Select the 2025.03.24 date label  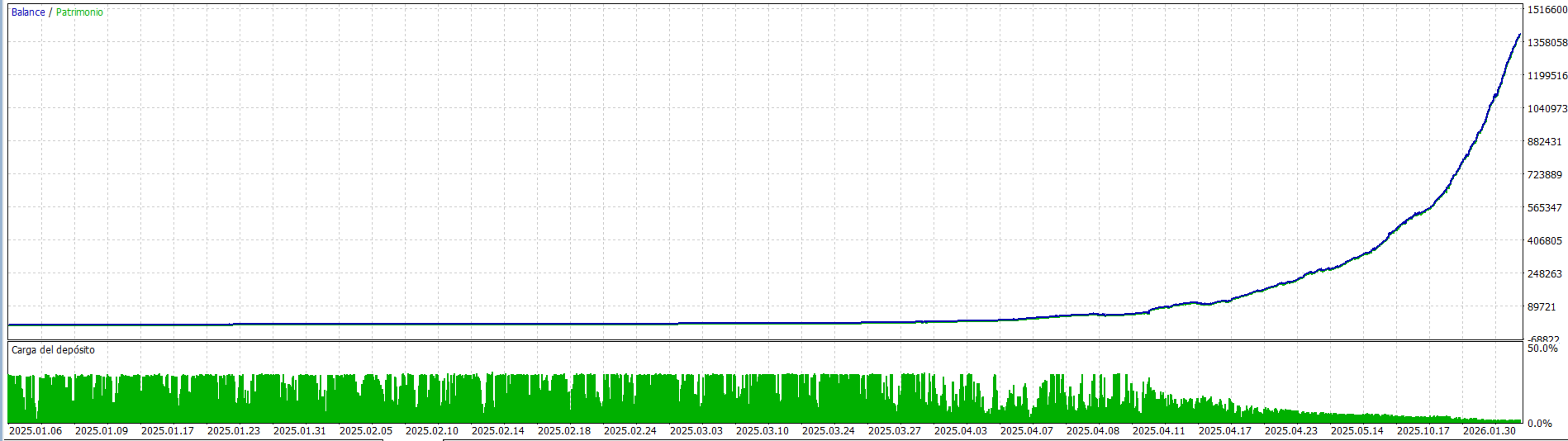pyautogui.click(x=829, y=431)
